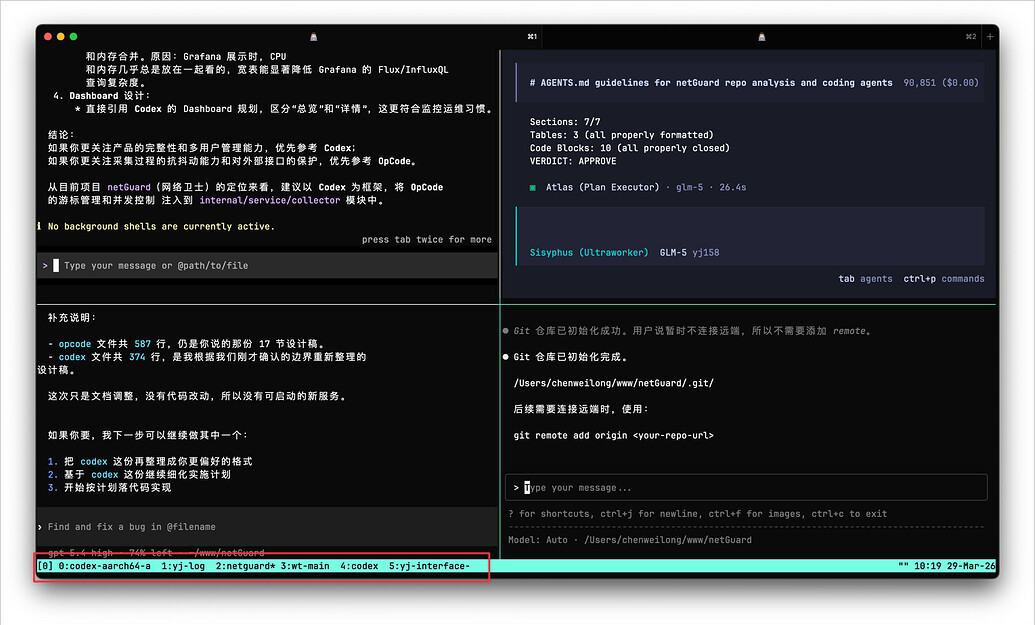Click 'Atlas (Plan Executor)' label
Viewport: 1035px width, 625px height.
(x=602, y=187)
